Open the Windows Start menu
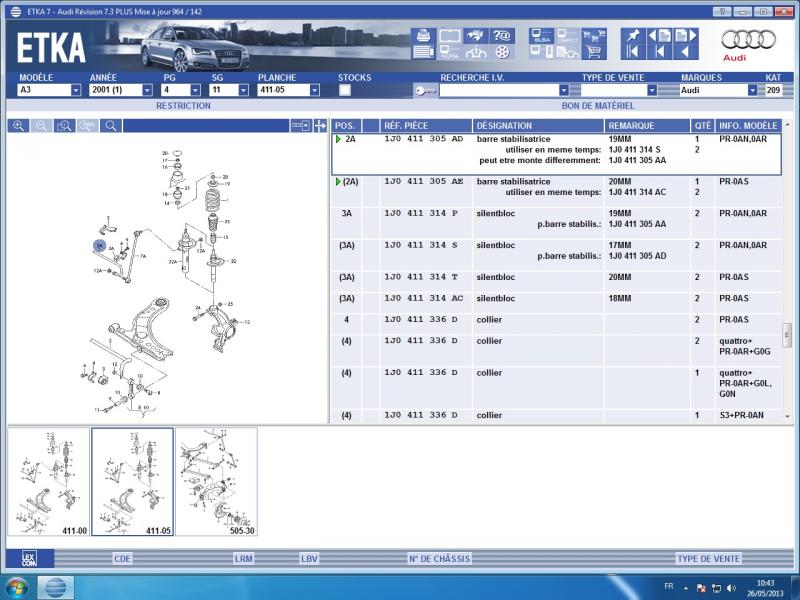The height and width of the screenshot is (600, 800). click(17, 587)
